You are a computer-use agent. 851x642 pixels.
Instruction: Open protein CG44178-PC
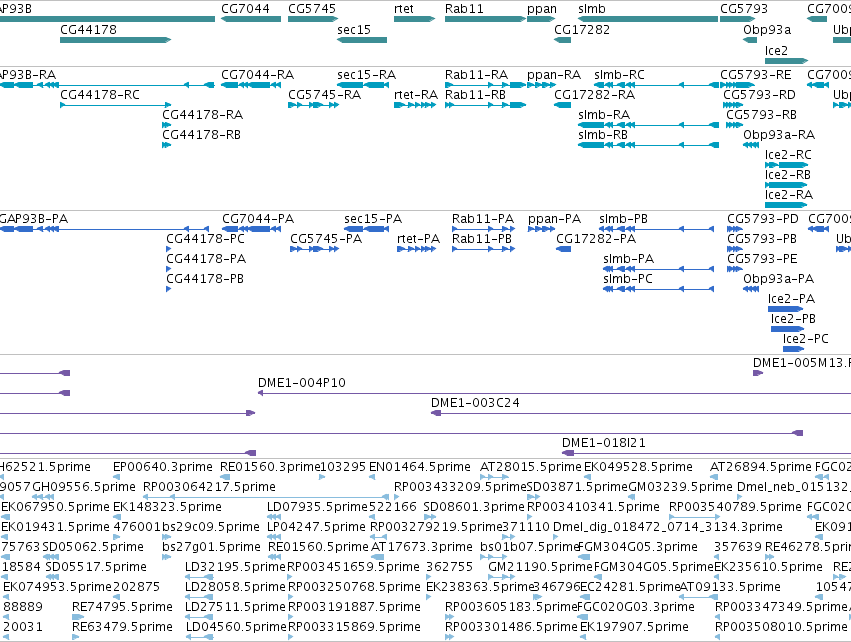point(205,239)
